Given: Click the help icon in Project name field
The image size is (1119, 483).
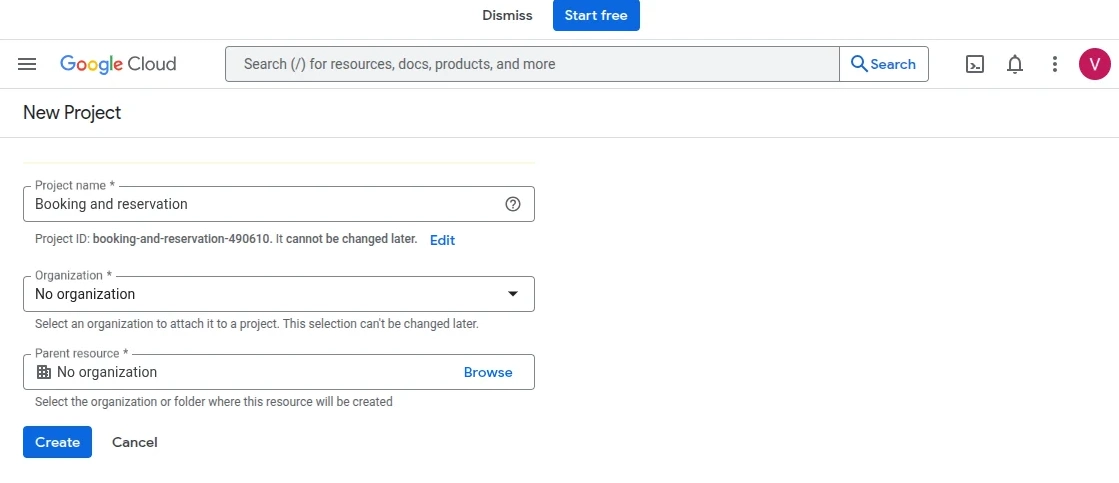Looking at the screenshot, I should pos(513,204).
